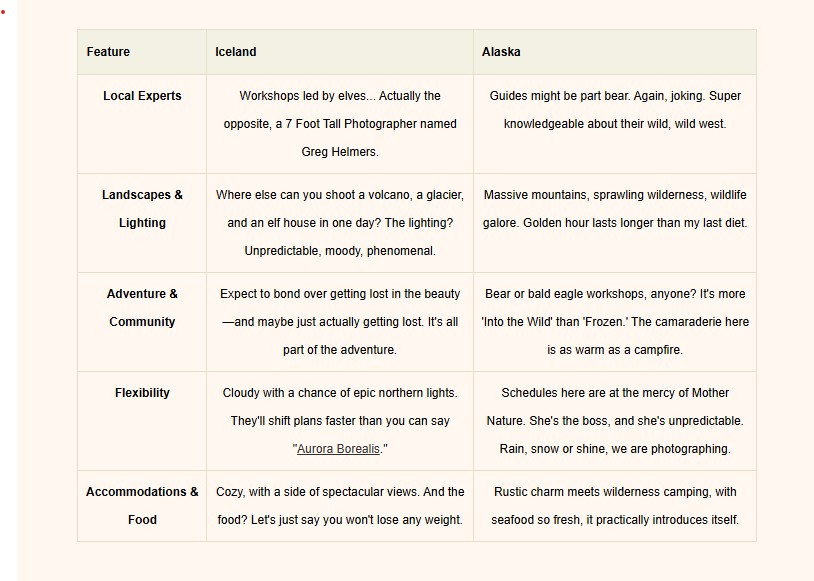Select the Adventure & Community row label

pyautogui.click(x=142, y=308)
